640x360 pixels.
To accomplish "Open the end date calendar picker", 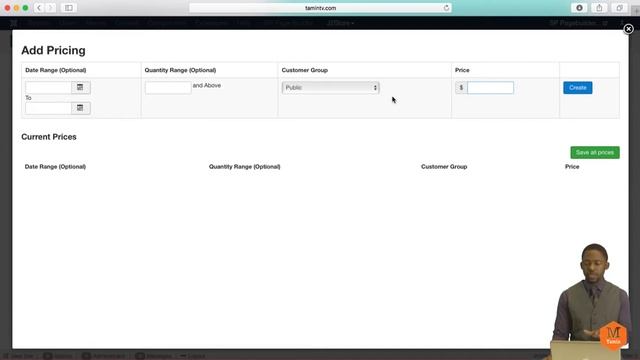I will tap(80, 108).
